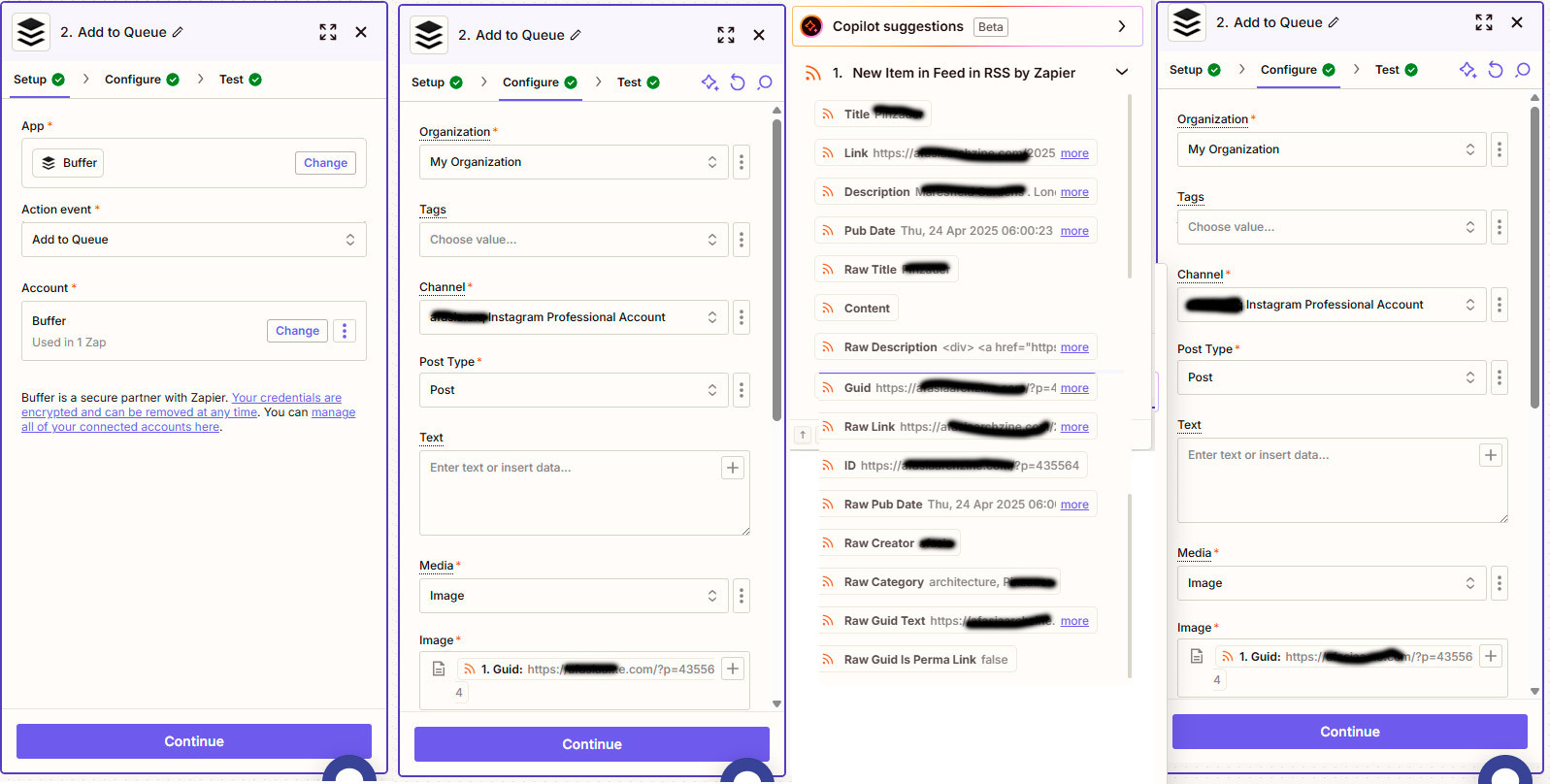The image size is (1550, 784).
Task: Switch to the Configure tab in first panel
Action: [x=142, y=80]
